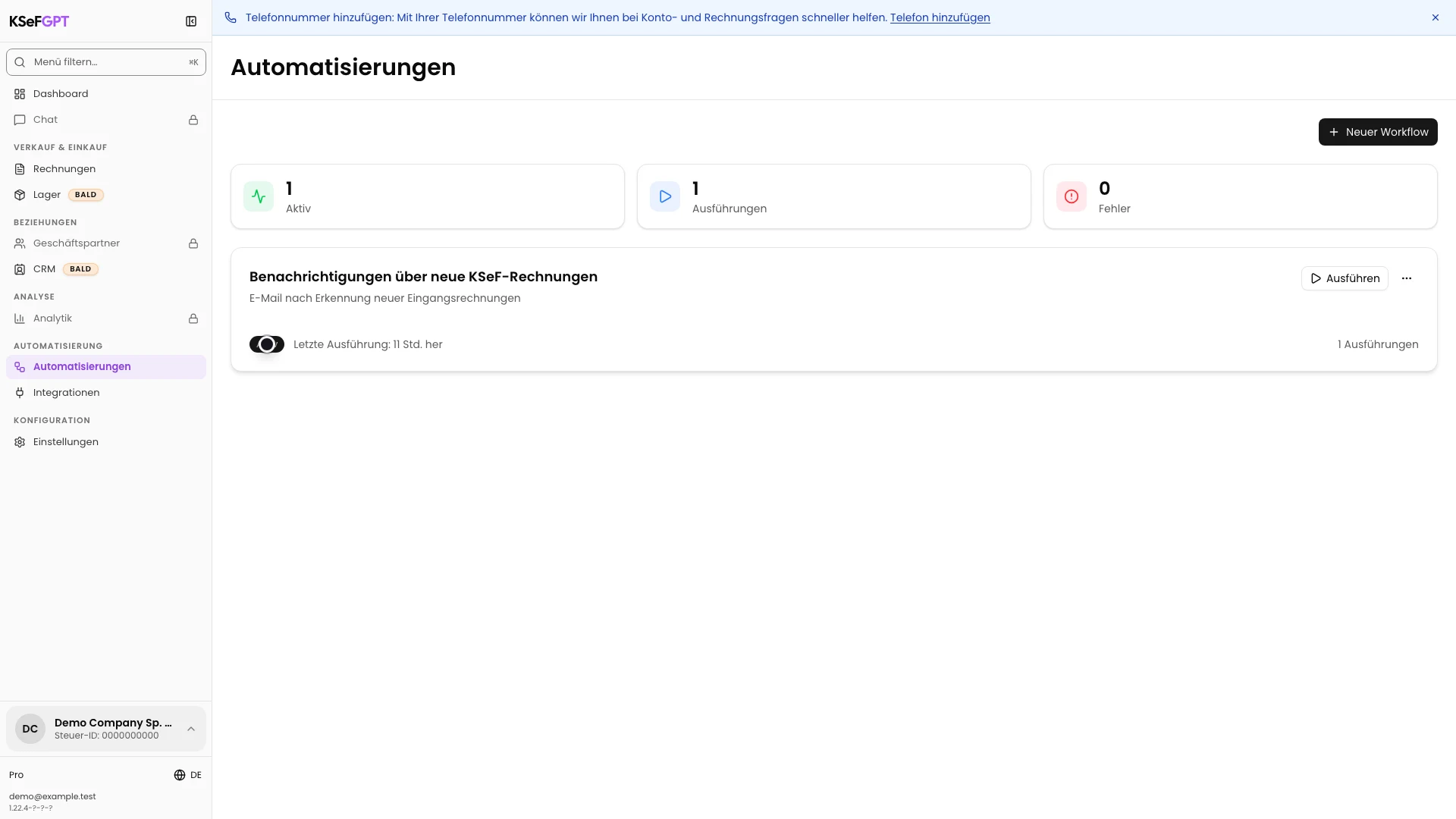Click the BALD badge next to Lager
The width and height of the screenshot is (1456, 819).
(86, 195)
